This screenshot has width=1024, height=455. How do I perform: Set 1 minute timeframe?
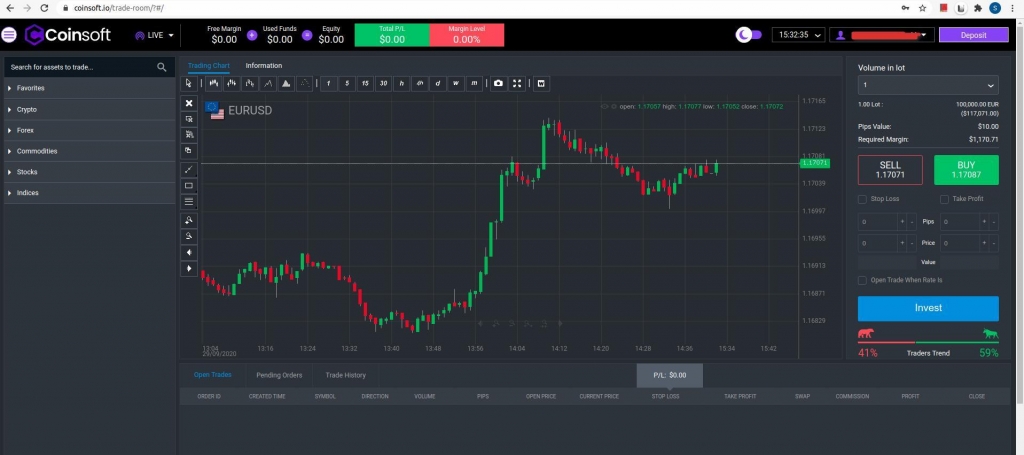coord(328,84)
